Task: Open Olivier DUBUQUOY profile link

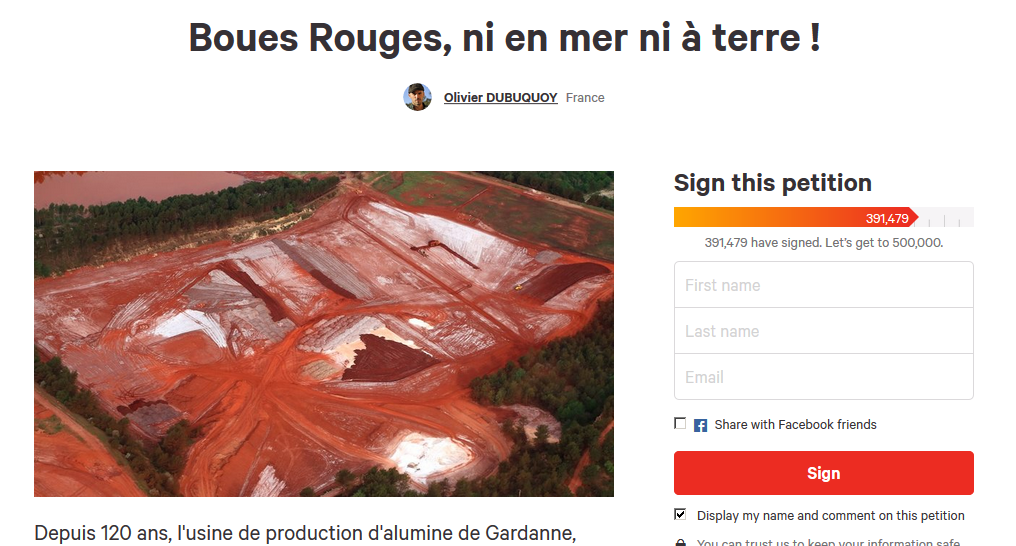Action: click(500, 98)
